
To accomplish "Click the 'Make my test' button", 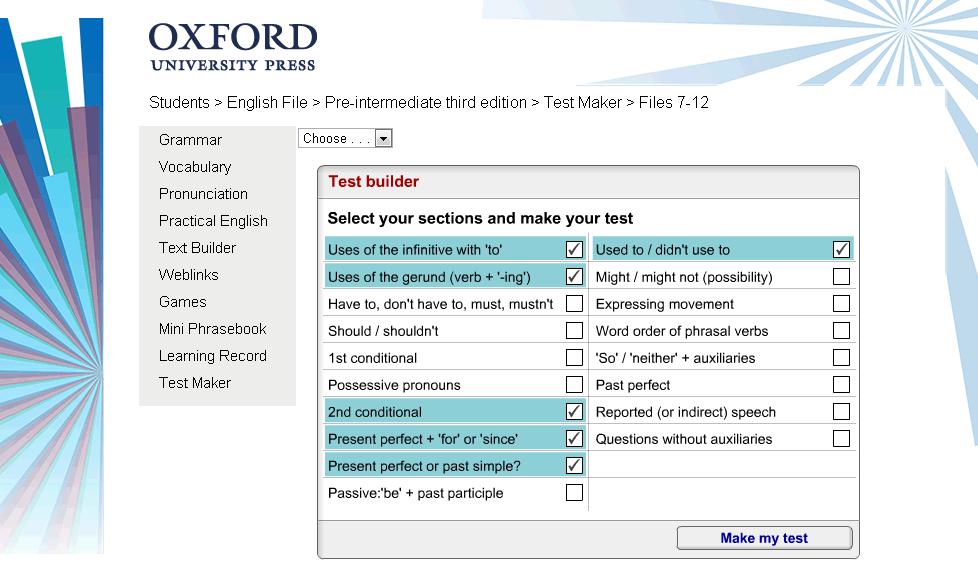I will 764,538.
